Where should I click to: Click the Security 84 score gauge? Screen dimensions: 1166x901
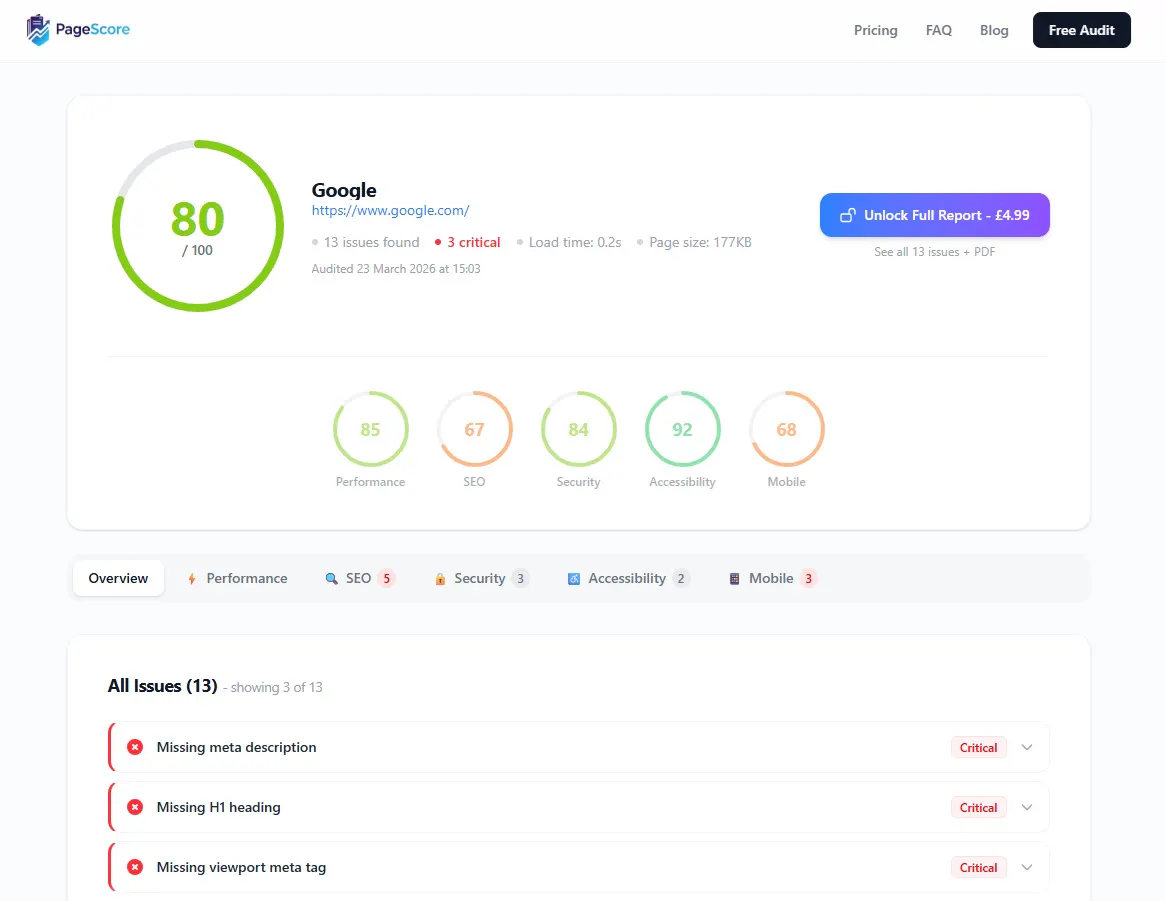click(579, 429)
